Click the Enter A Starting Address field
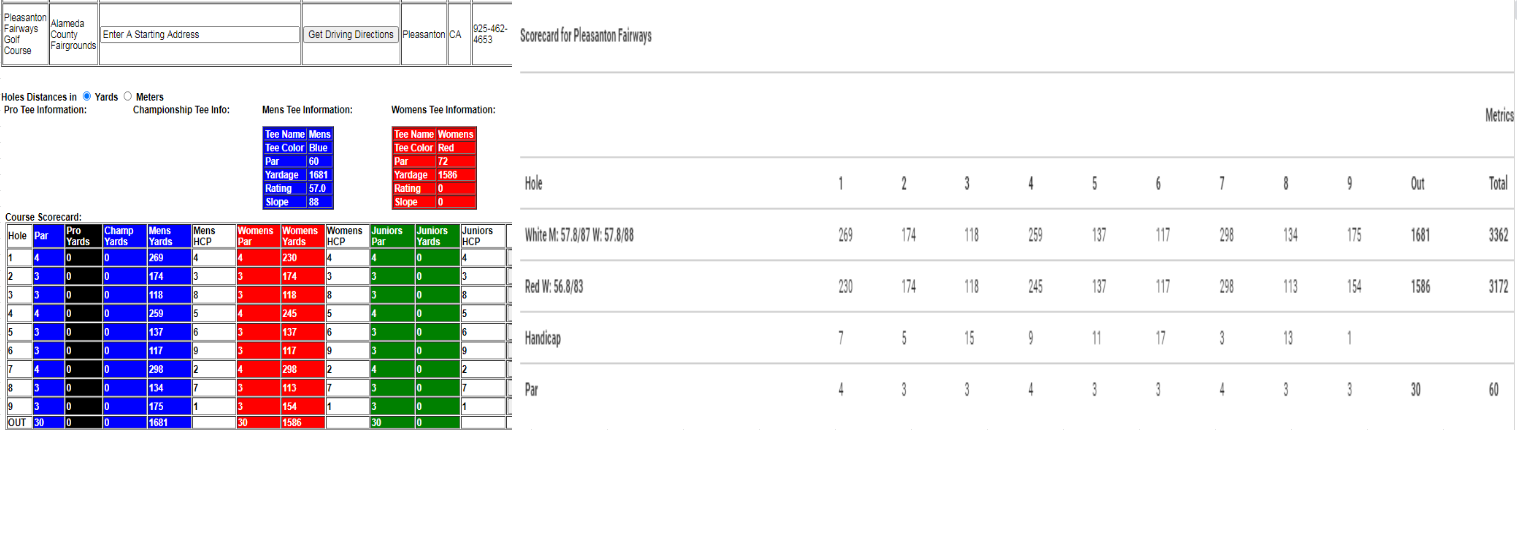The width and height of the screenshot is (1517, 540). click(199, 34)
